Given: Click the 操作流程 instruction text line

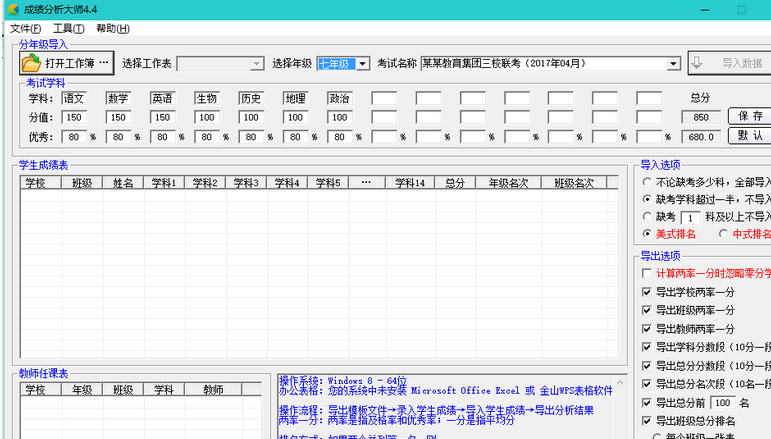Looking at the screenshot, I should (x=436, y=410).
